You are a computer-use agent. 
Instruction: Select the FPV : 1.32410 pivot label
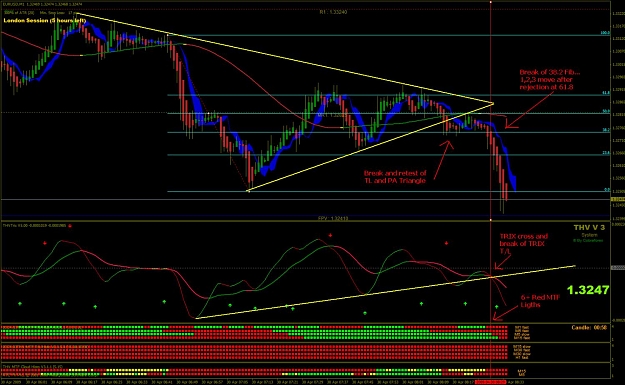(x=333, y=218)
